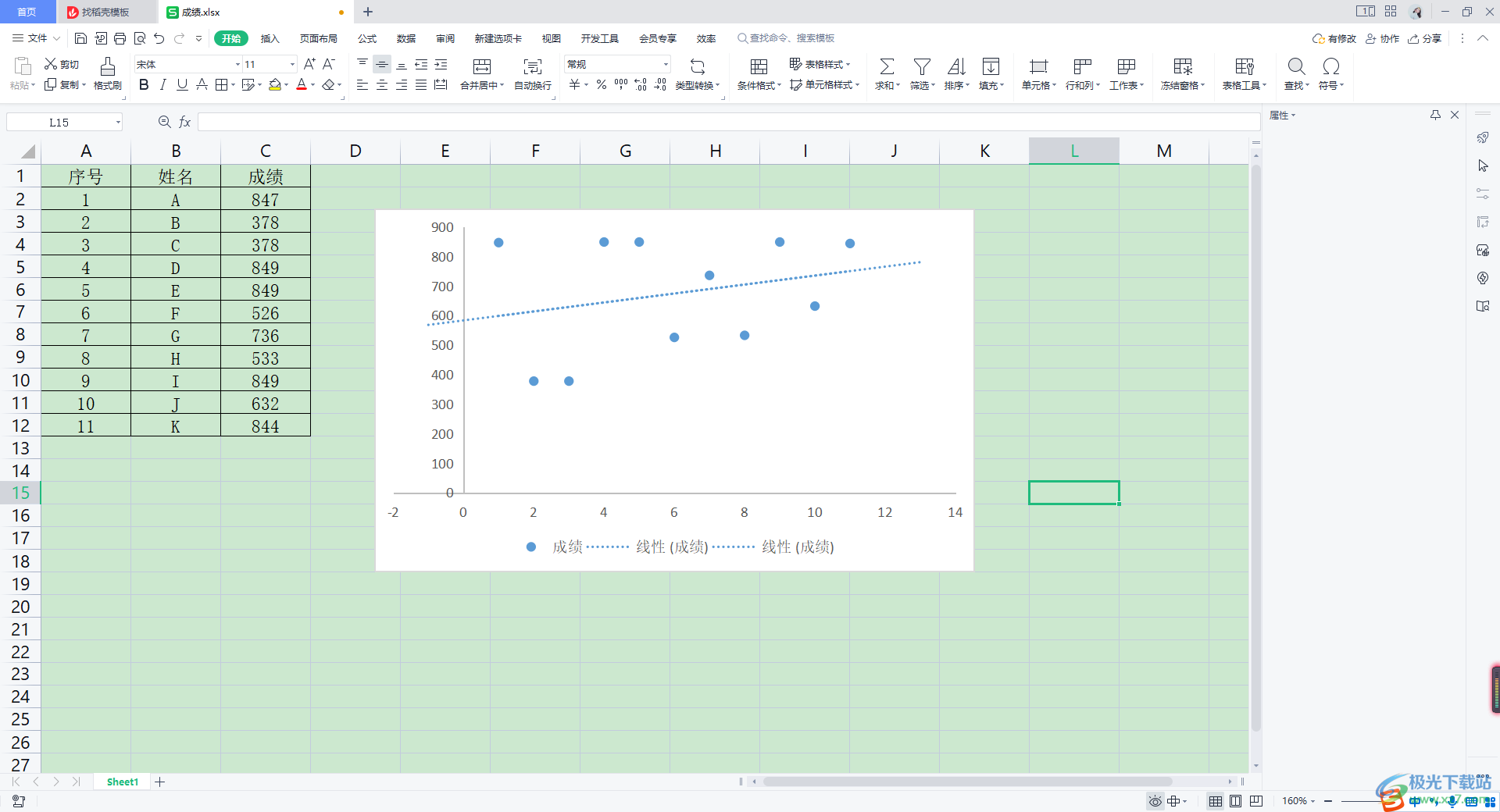
Task: Toggle bold formatting
Action: coord(144,84)
